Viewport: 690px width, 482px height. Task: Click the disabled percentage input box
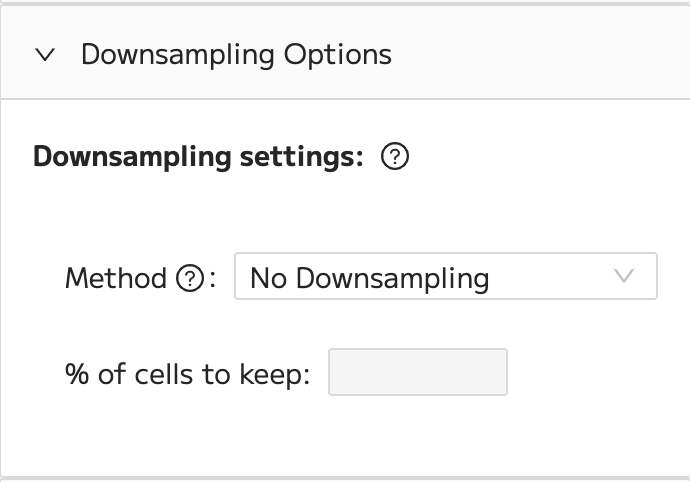click(x=418, y=372)
